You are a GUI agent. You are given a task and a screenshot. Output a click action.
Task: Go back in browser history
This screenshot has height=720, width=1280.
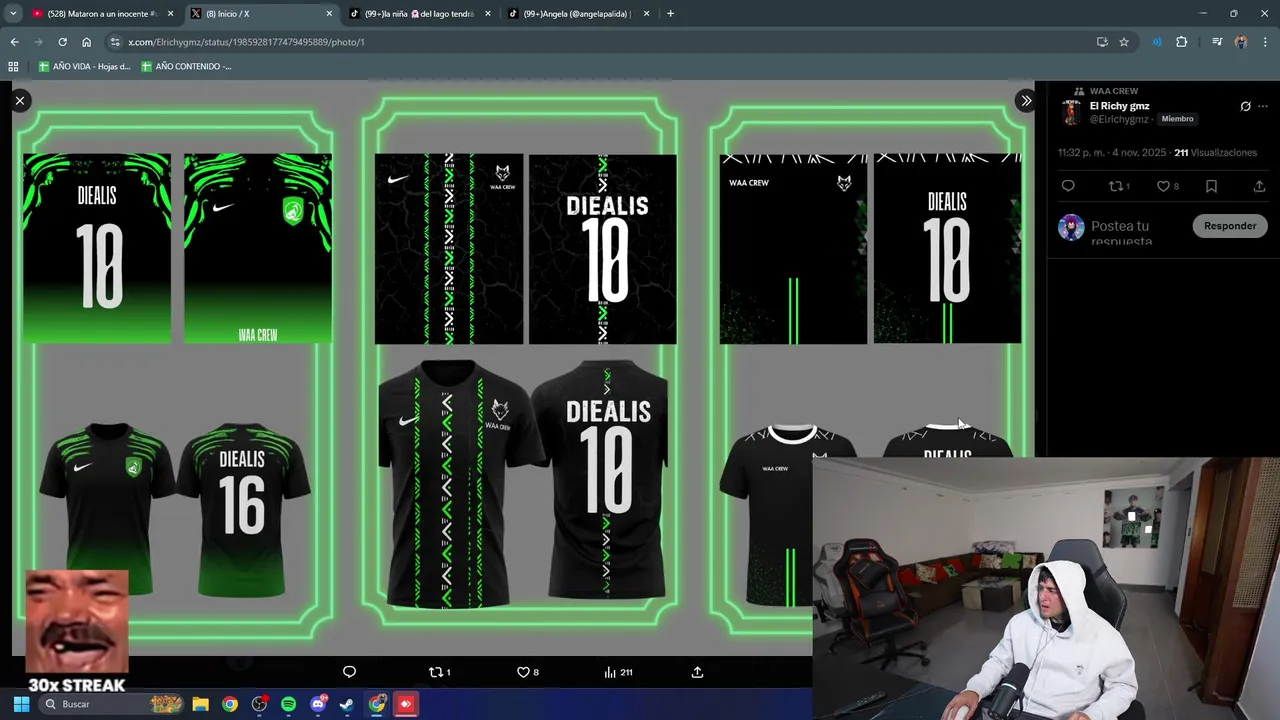(x=14, y=42)
